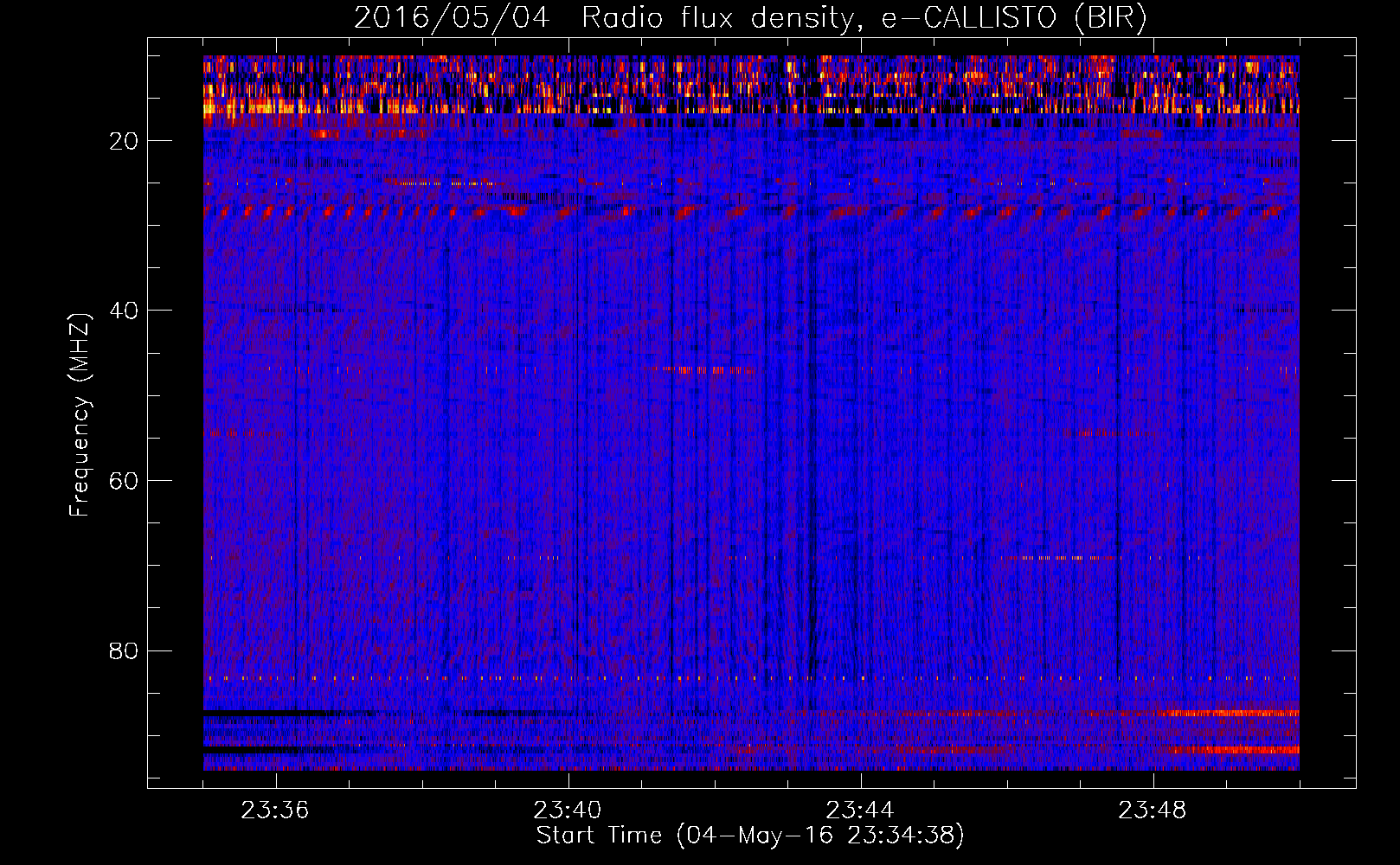Click the 80 MHz frequency tick label

pos(125,650)
